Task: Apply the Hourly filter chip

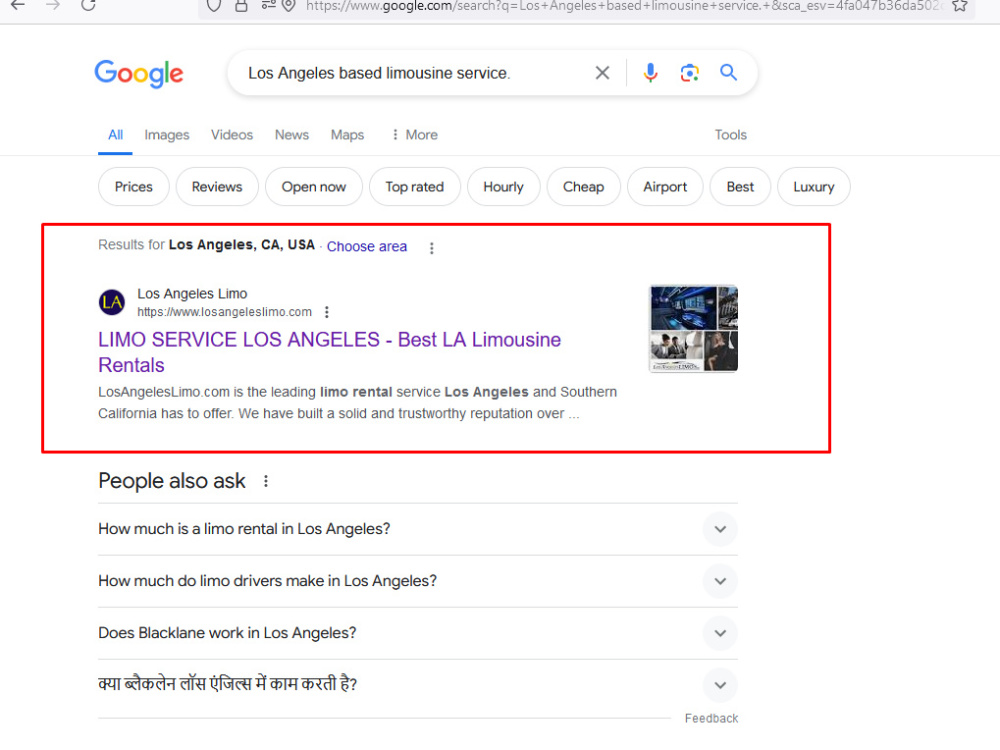Action: [x=504, y=187]
